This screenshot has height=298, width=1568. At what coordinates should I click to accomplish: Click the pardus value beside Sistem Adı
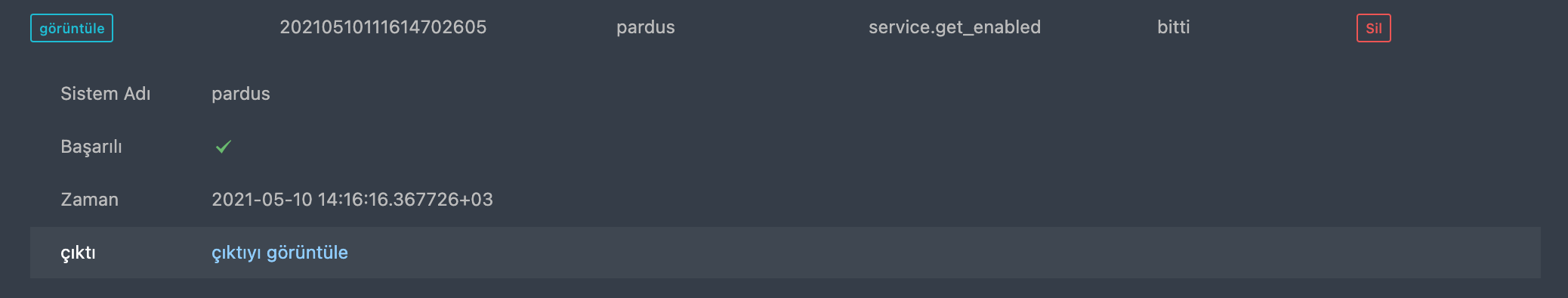click(x=241, y=94)
